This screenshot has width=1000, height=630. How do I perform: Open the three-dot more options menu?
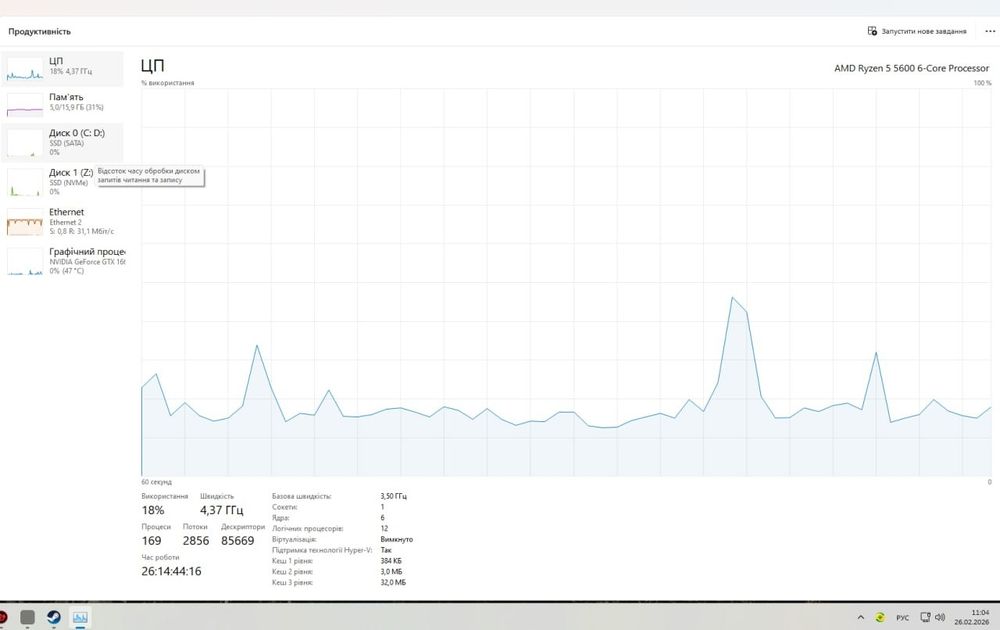click(990, 31)
